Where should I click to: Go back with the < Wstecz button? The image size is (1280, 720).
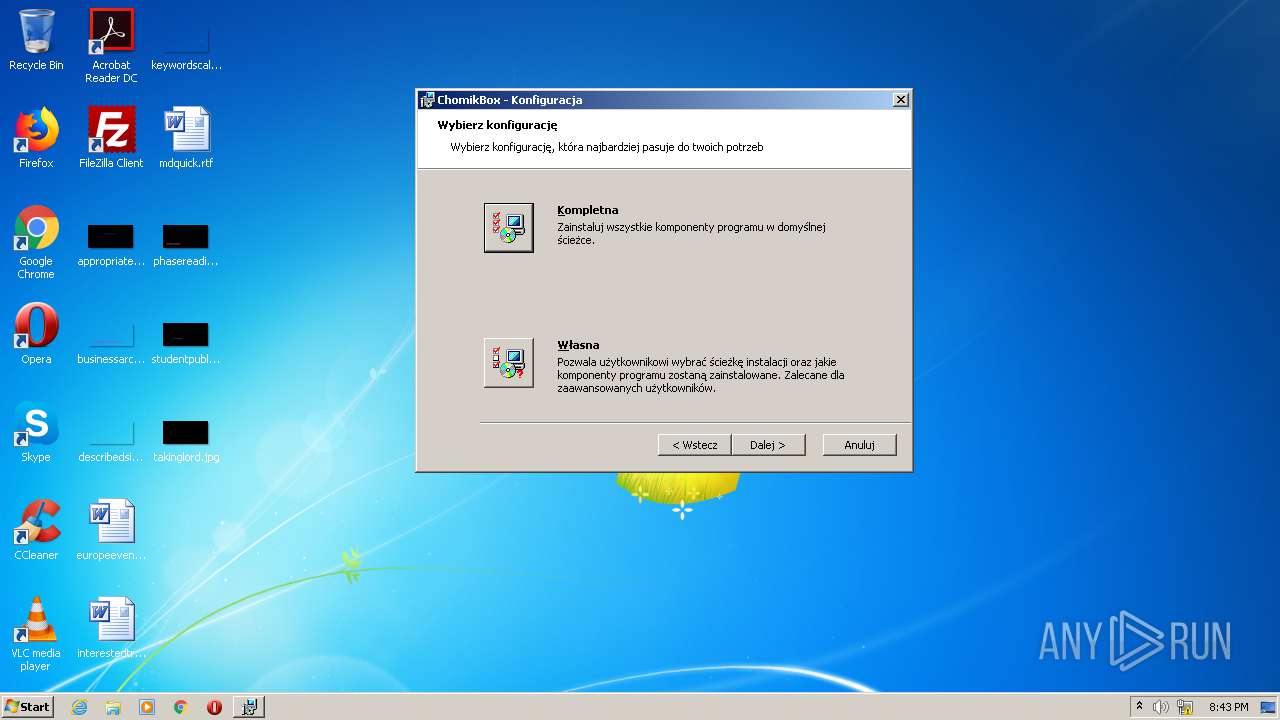click(x=695, y=445)
